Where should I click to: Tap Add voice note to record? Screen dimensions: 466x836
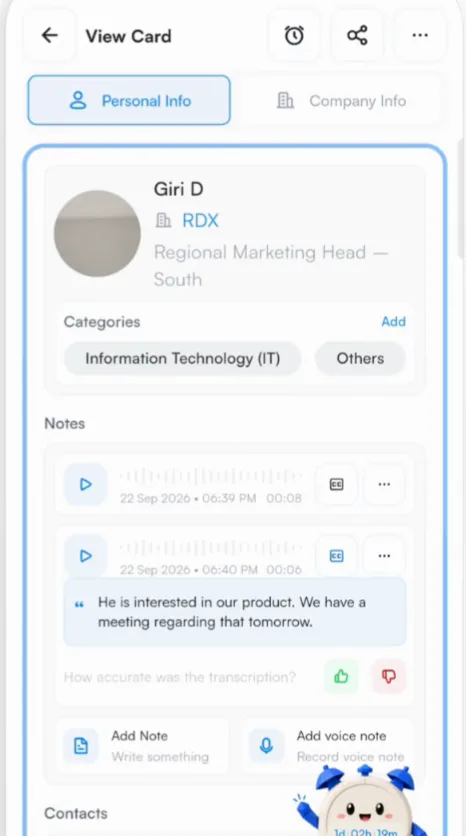click(x=328, y=745)
